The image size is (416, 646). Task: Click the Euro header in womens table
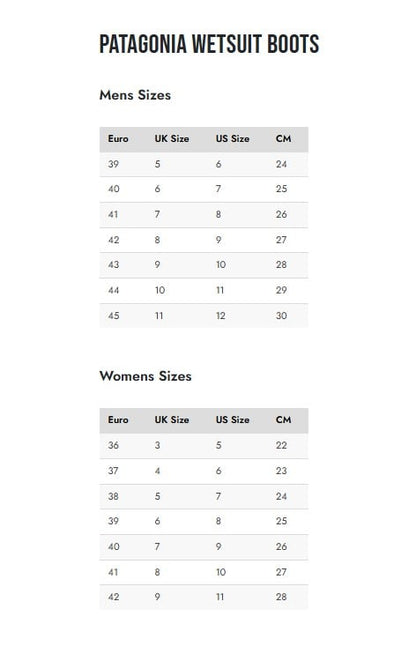click(118, 420)
